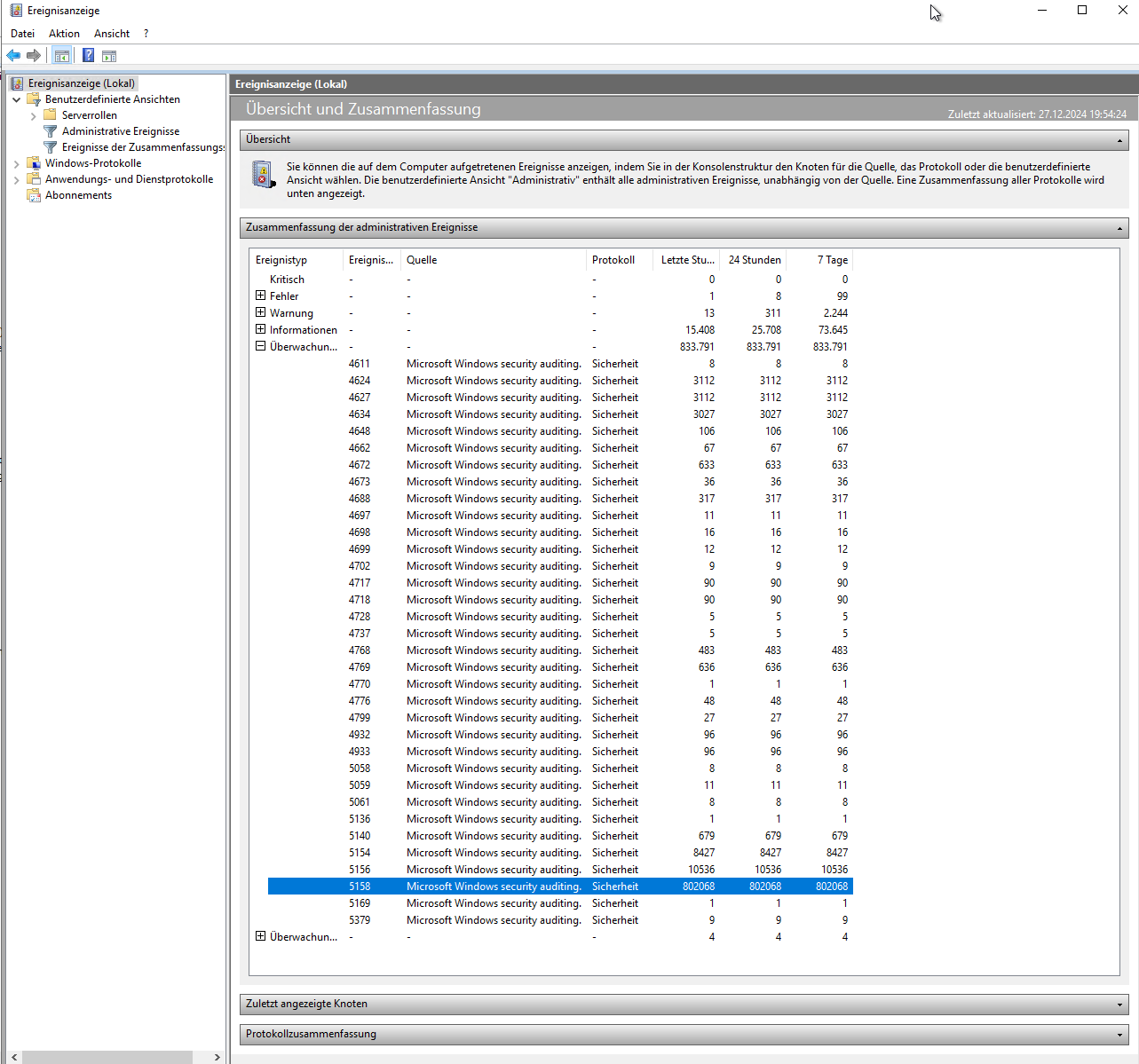The height and width of the screenshot is (1064, 1139).
Task: Sort by the Quelle column header
Action: coord(494,260)
